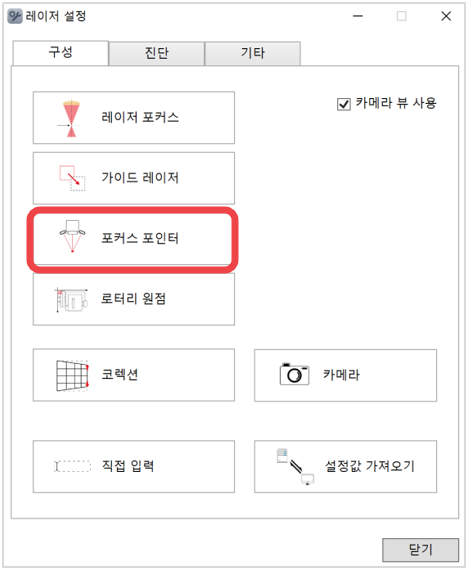Click the 설정값 가져오기 button
Viewport: 470px width, 572px height.
click(x=346, y=467)
